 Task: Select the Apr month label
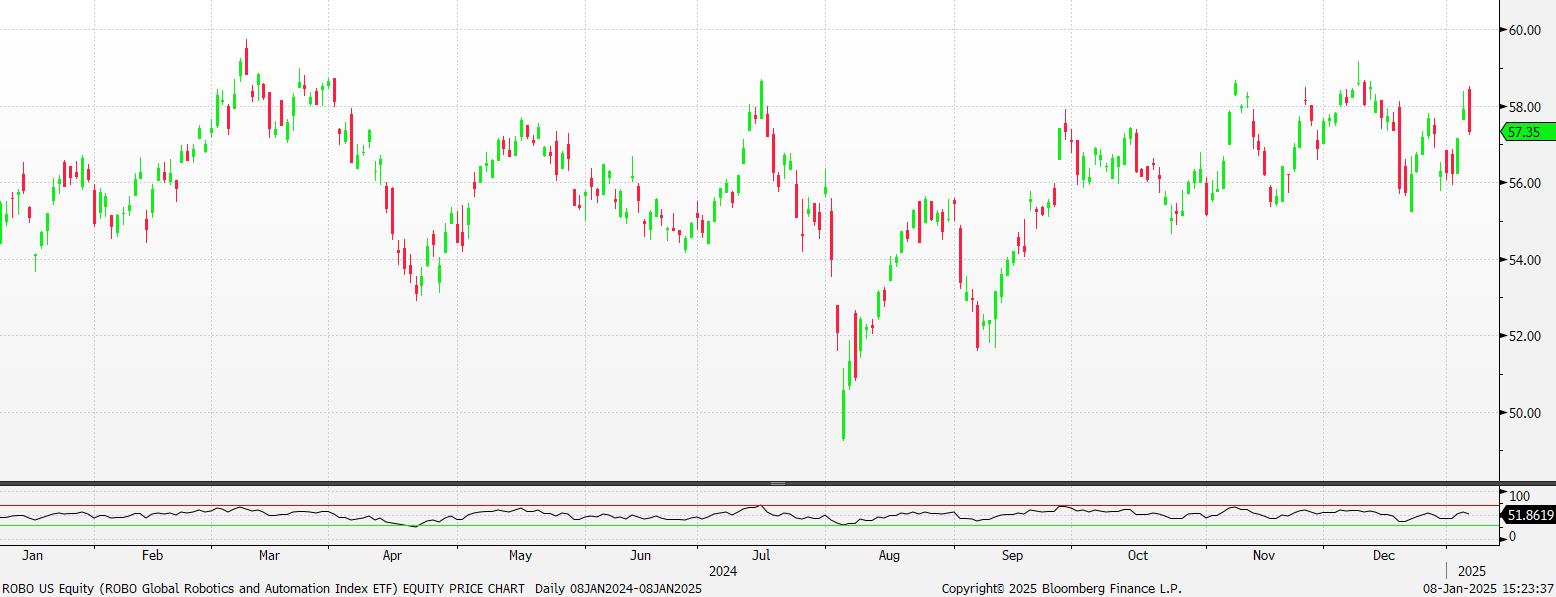coord(392,555)
